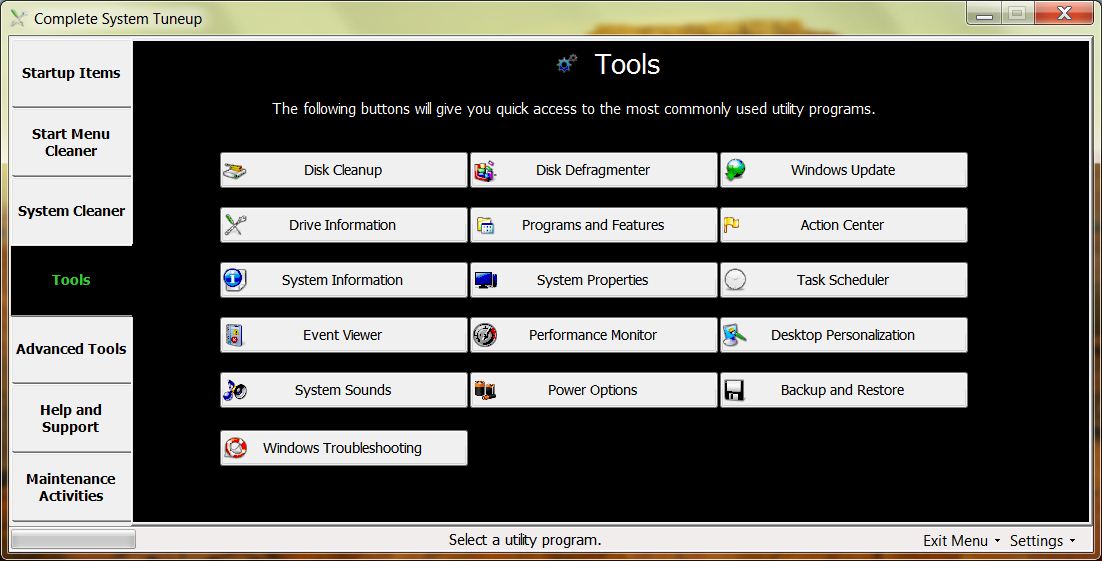This screenshot has width=1102, height=561.
Task: Open the Settings dropdown in status bar
Action: 1042,540
